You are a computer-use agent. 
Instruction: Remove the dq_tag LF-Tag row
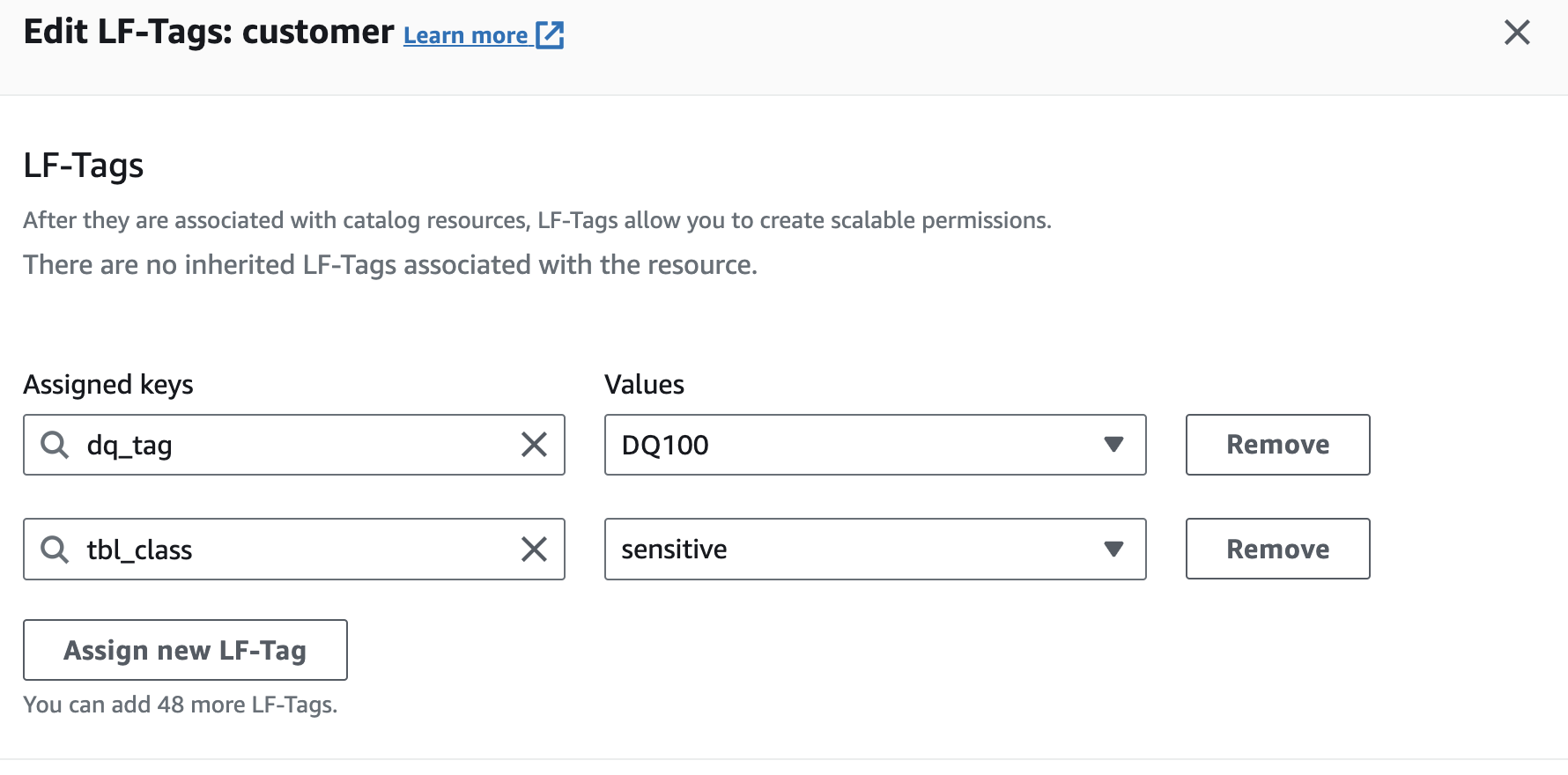coord(1277,445)
